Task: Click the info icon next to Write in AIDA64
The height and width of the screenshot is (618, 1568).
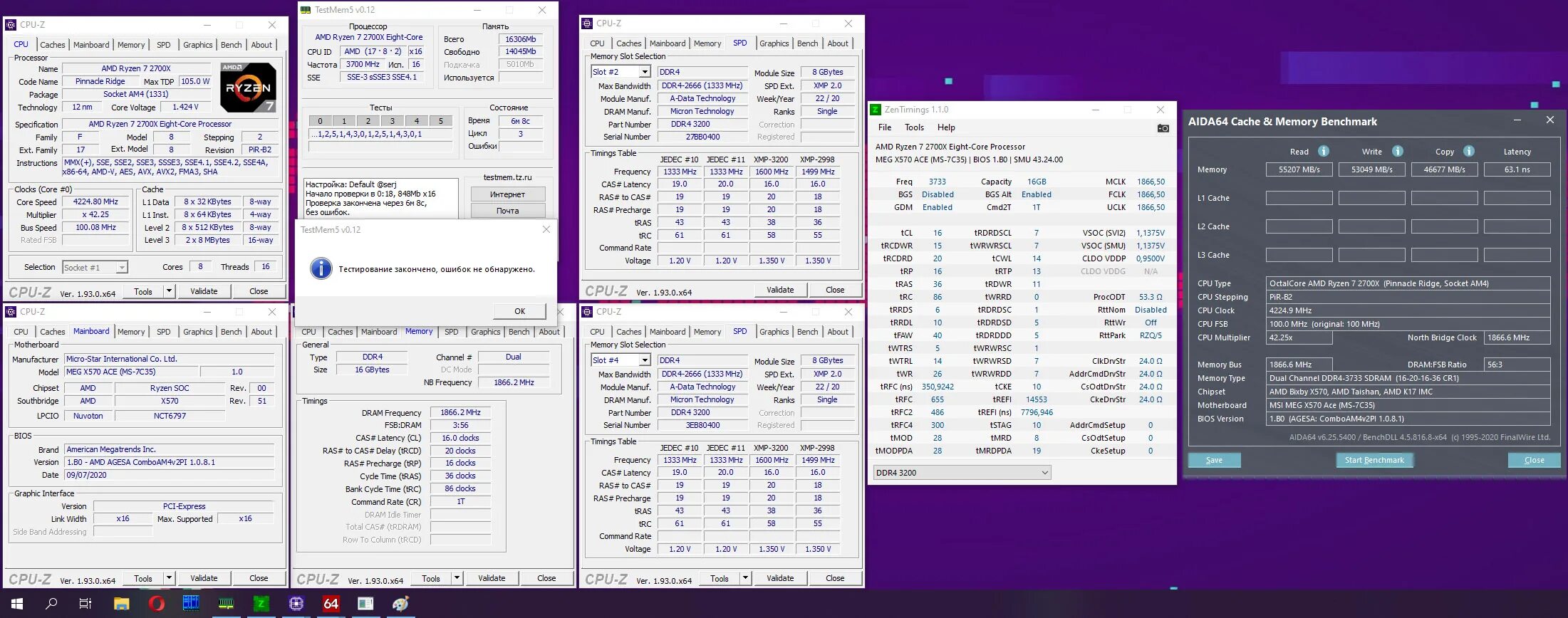Action: (1397, 151)
